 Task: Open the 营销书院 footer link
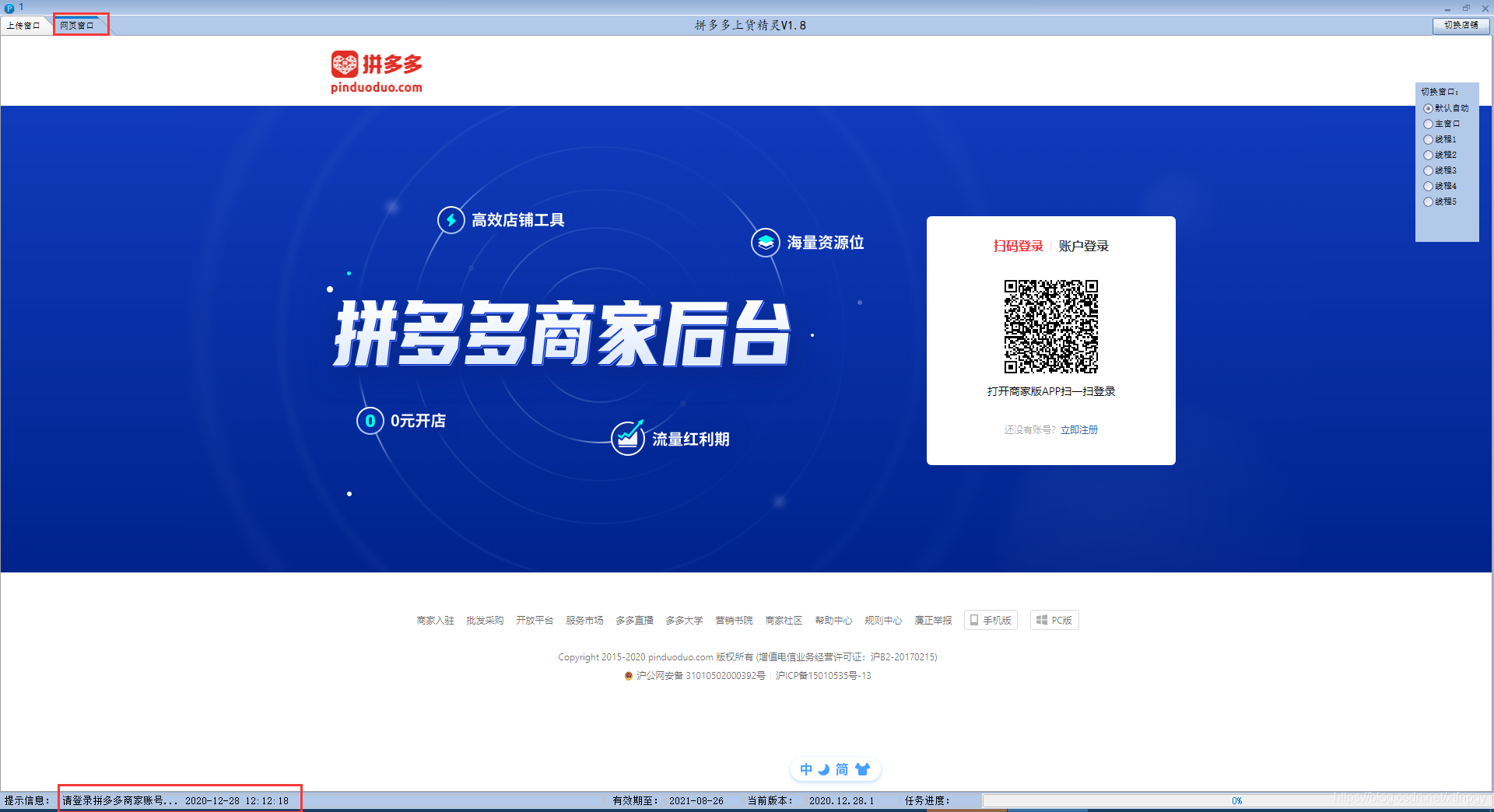click(734, 621)
